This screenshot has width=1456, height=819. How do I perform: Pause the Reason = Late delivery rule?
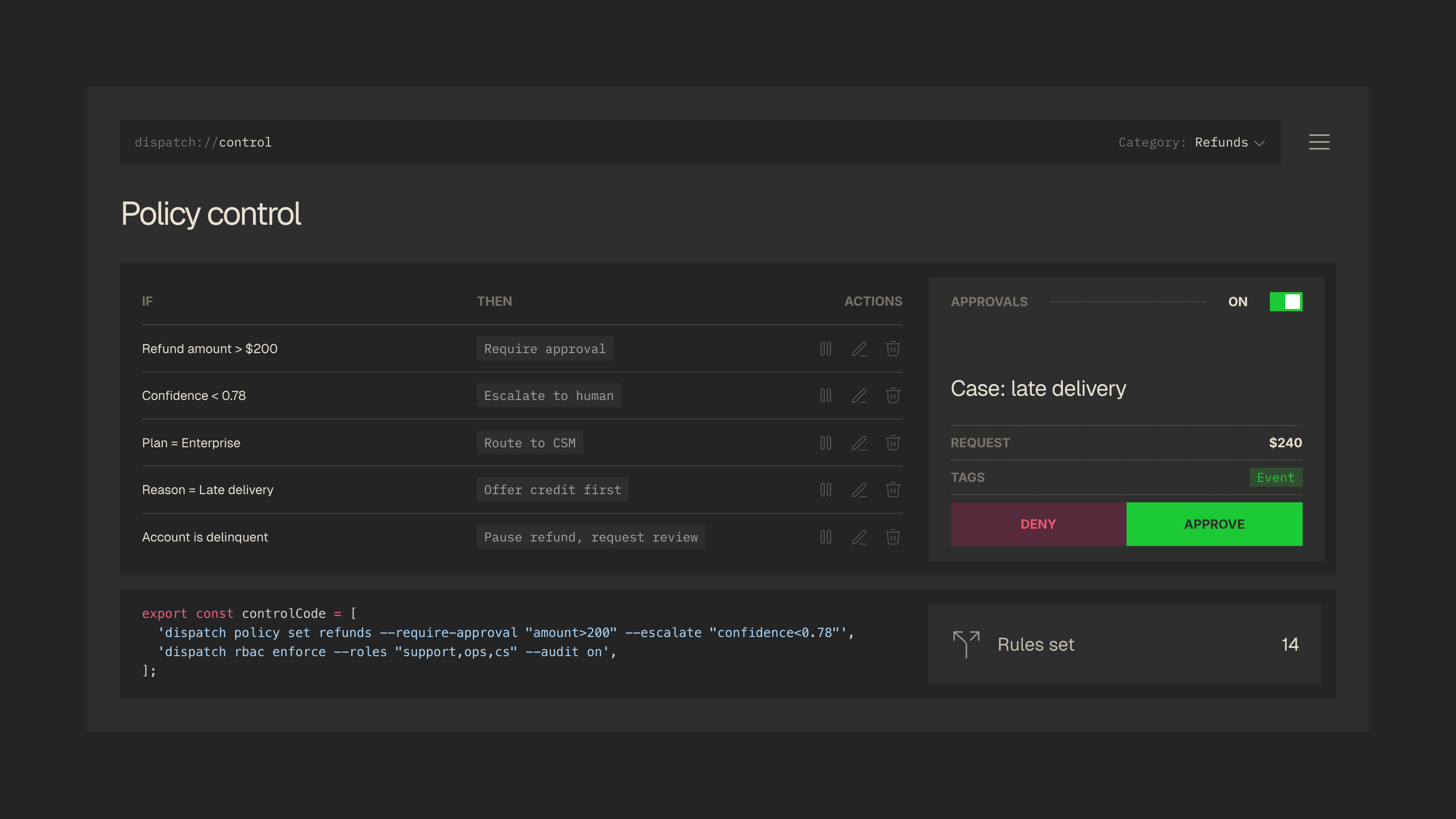(825, 490)
